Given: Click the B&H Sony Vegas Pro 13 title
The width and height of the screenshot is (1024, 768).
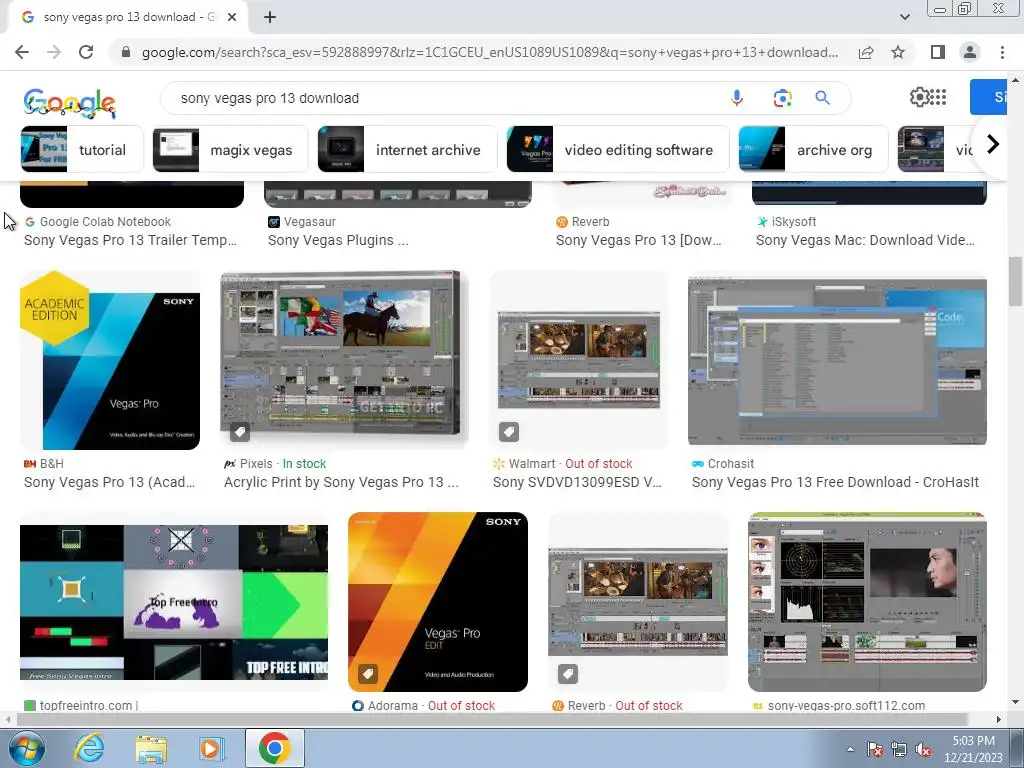Looking at the screenshot, I should coord(110,482).
